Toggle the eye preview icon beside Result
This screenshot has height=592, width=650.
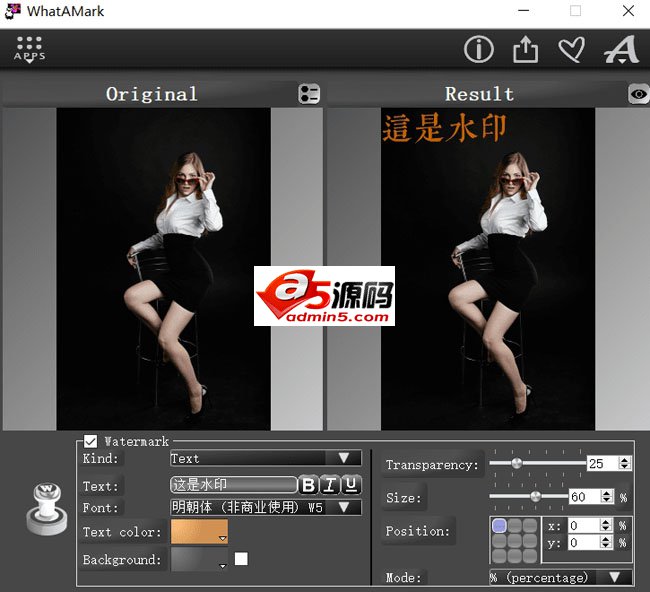pos(638,94)
